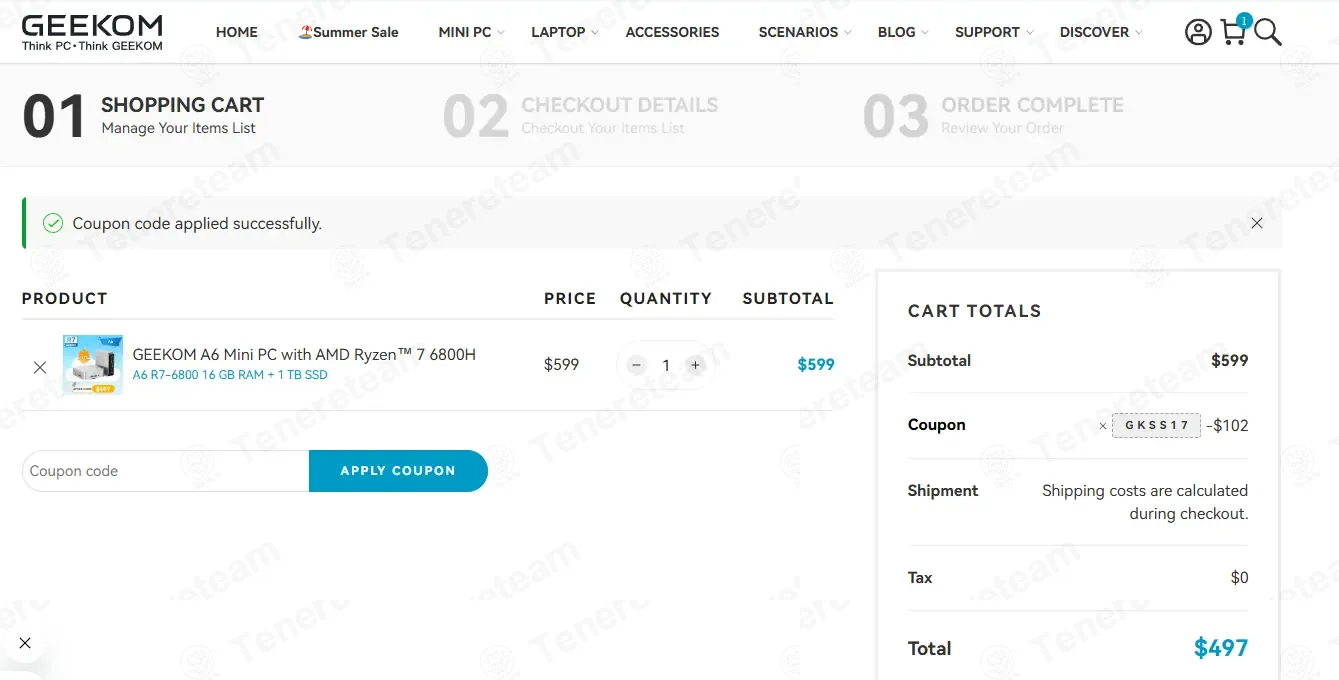Dismiss the coupon success notification

click(1257, 223)
